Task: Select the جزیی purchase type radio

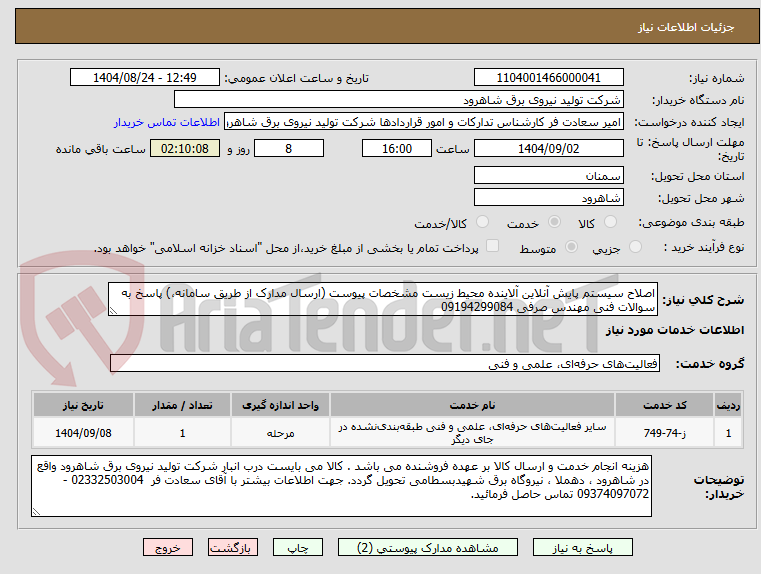Action: coord(635,247)
